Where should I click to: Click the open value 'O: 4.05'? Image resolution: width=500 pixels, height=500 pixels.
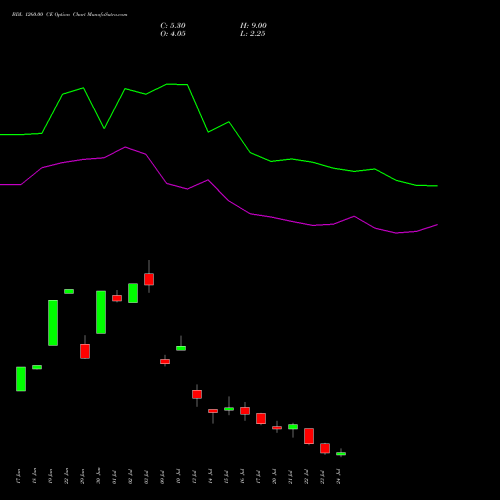tap(173, 34)
